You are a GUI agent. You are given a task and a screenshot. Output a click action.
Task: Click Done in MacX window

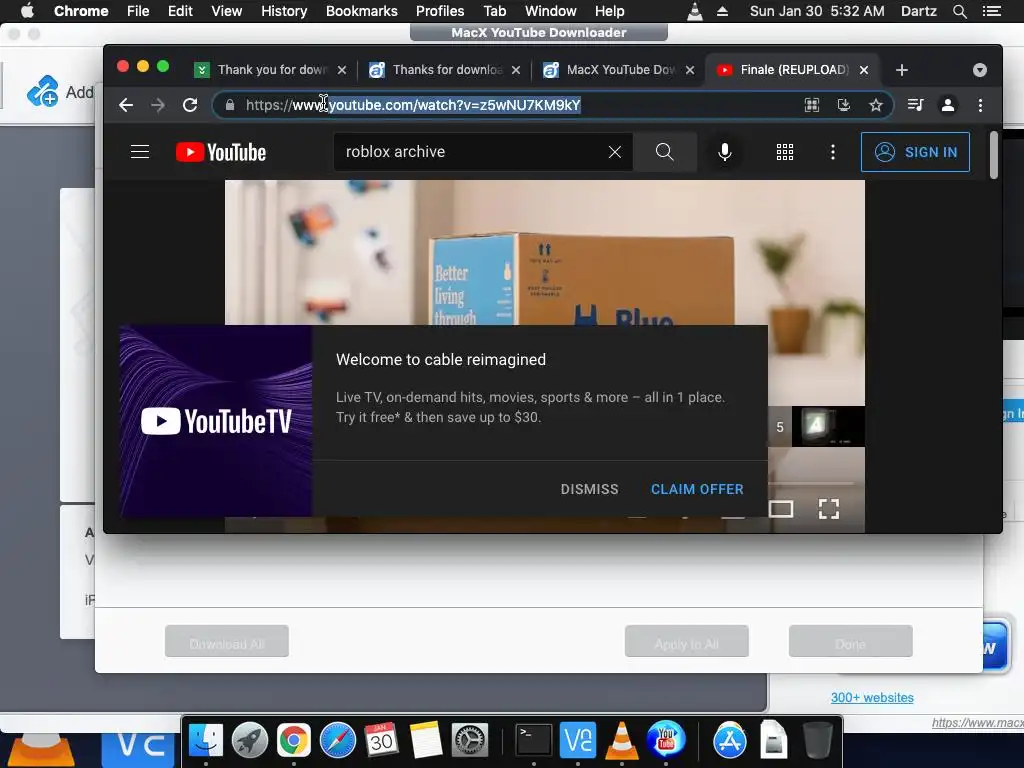click(850, 641)
